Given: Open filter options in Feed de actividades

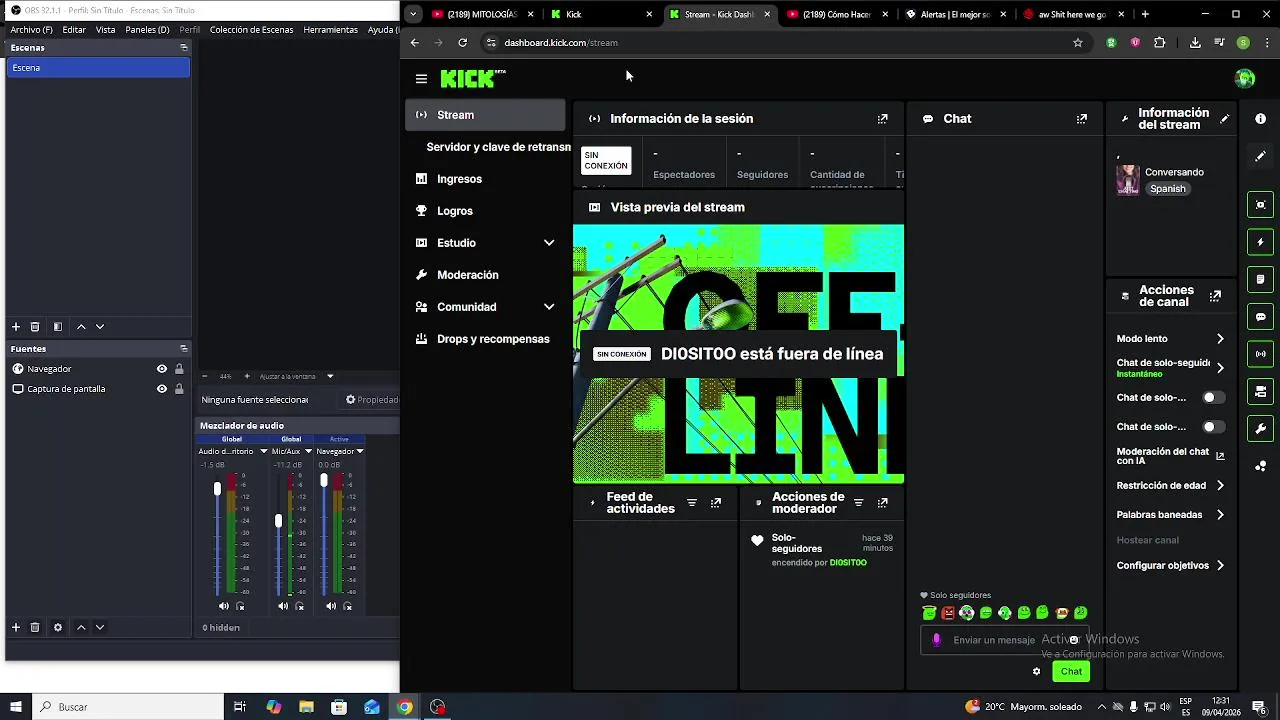Looking at the screenshot, I should click(x=691, y=503).
